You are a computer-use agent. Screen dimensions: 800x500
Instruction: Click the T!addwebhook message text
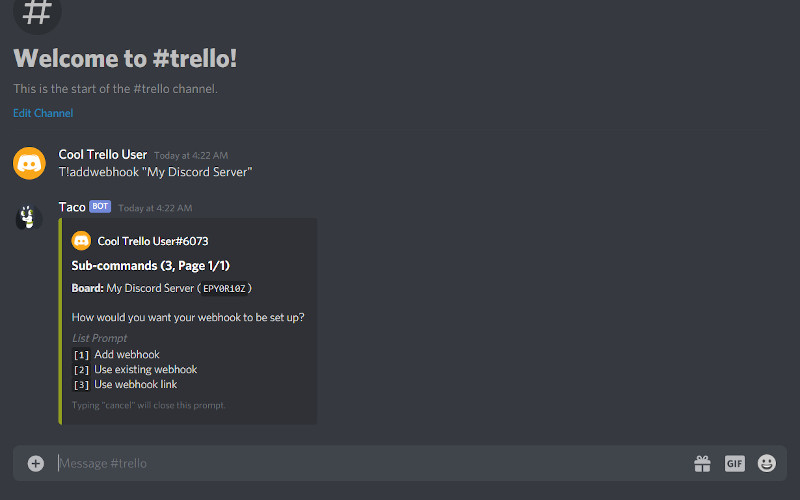(x=155, y=172)
